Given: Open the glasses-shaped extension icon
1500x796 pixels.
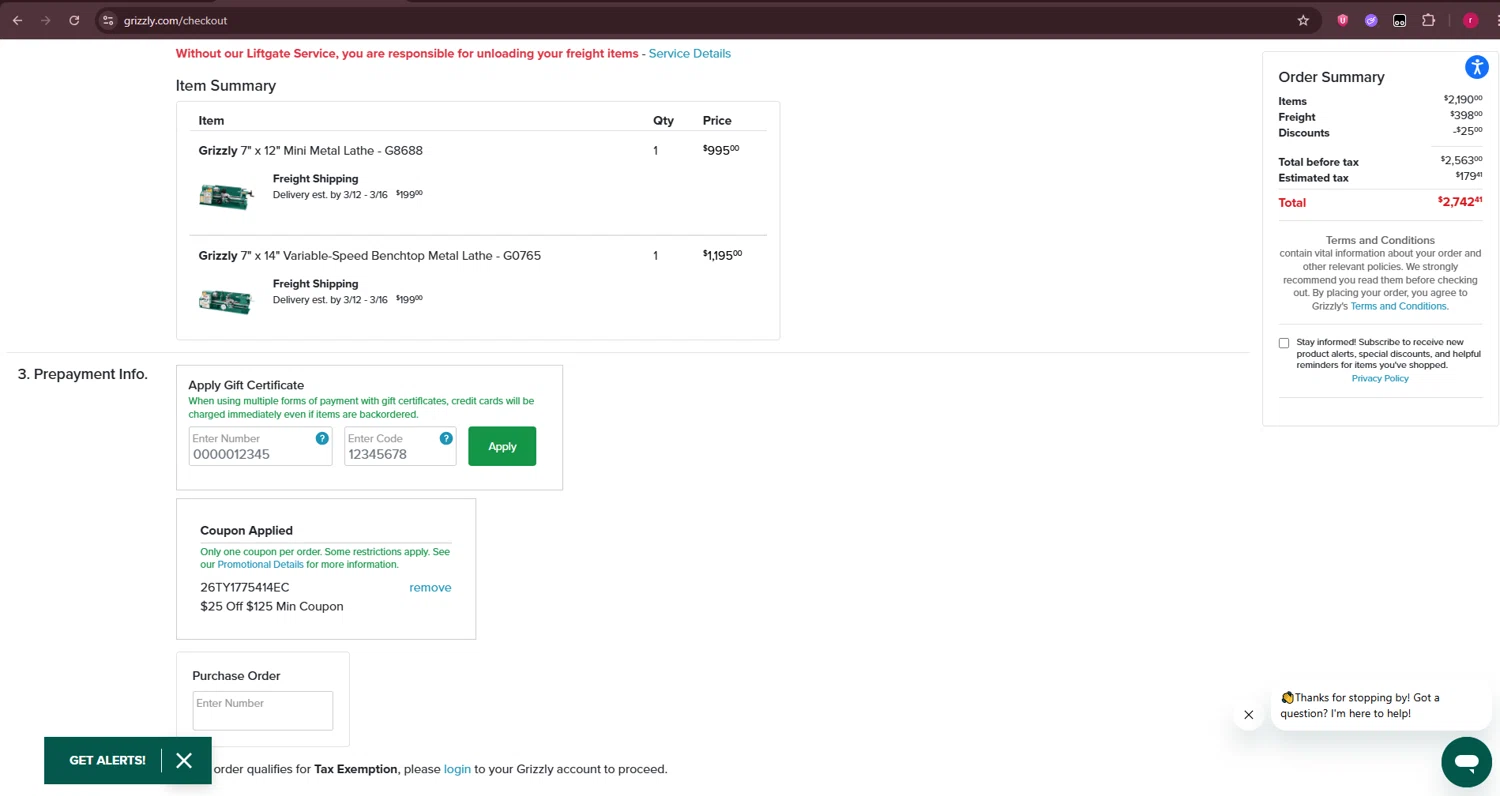Looking at the screenshot, I should click(1400, 20).
